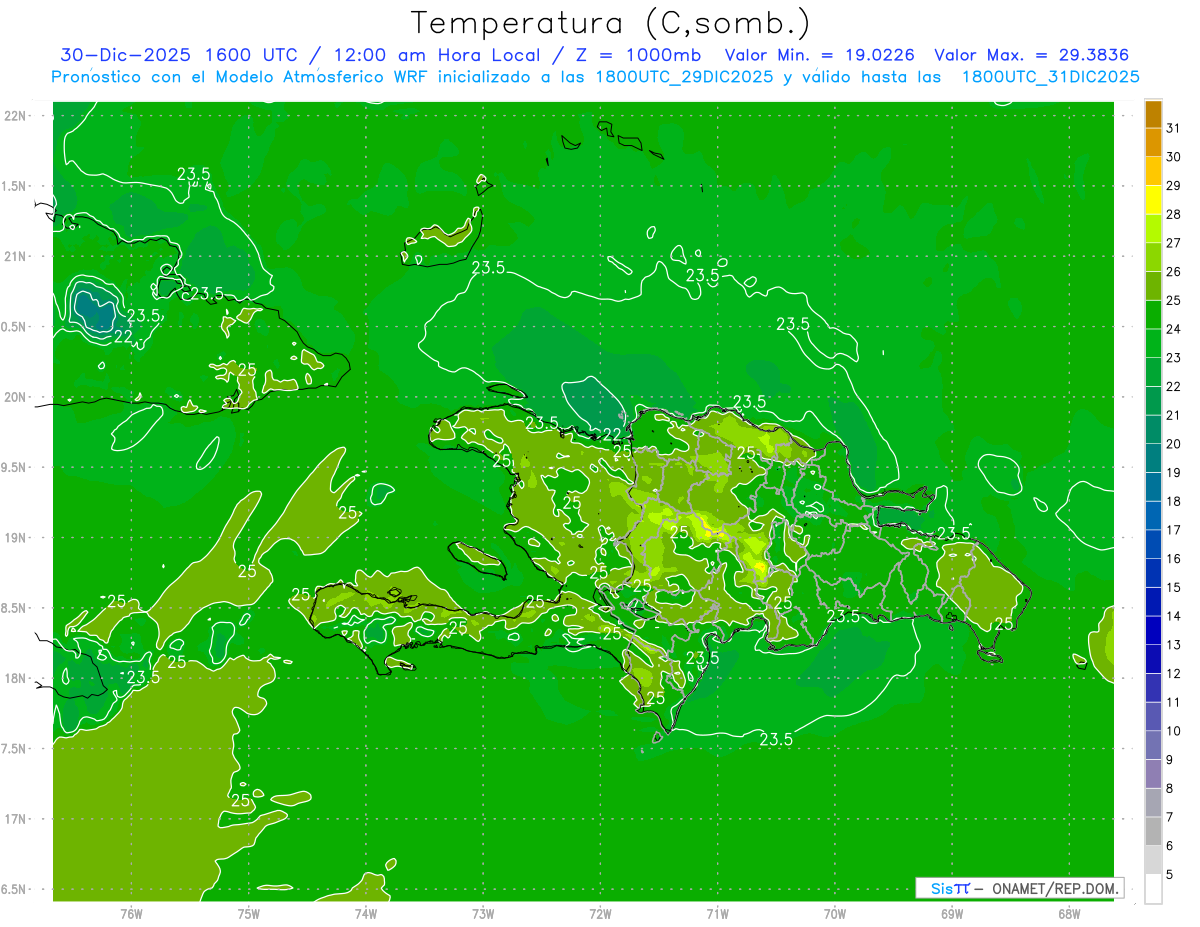This screenshot has height=927, width=1200.
Task: Click the "28" label on the color scale
Action: click(1174, 214)
